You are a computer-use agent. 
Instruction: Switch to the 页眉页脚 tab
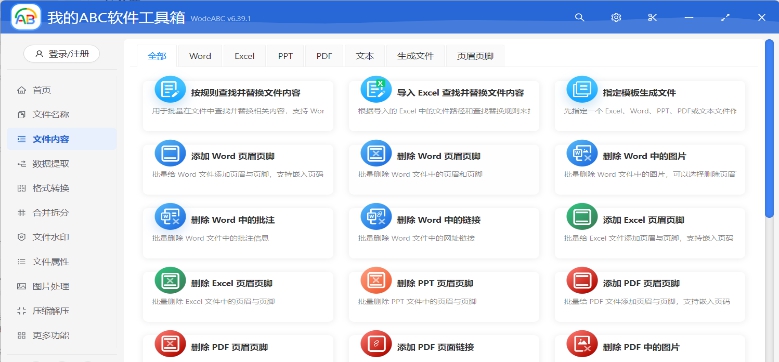coord(475,56)
